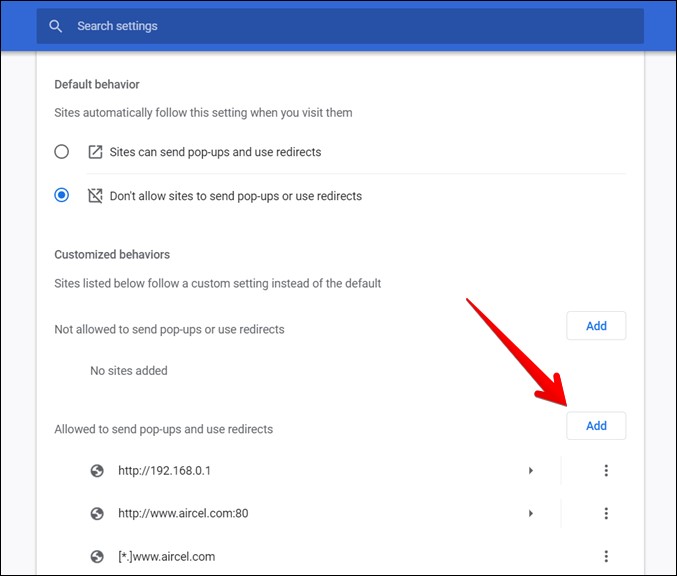Open more actions menu for [*.]www.aircel.com
Screen dimensions: 677x576
pos(606,557)
